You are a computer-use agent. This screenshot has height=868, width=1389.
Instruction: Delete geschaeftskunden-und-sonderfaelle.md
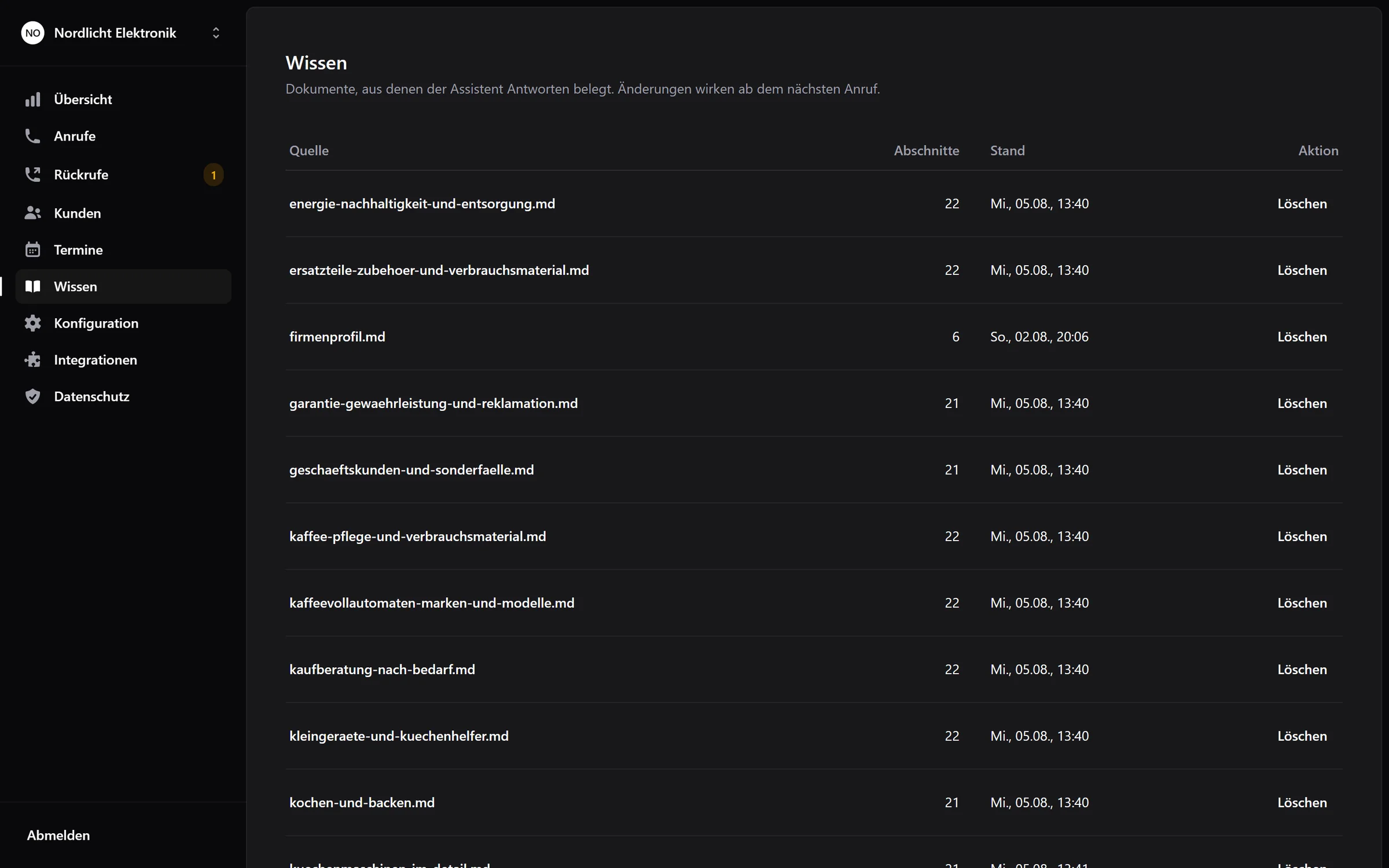[x=1302, y=470]
